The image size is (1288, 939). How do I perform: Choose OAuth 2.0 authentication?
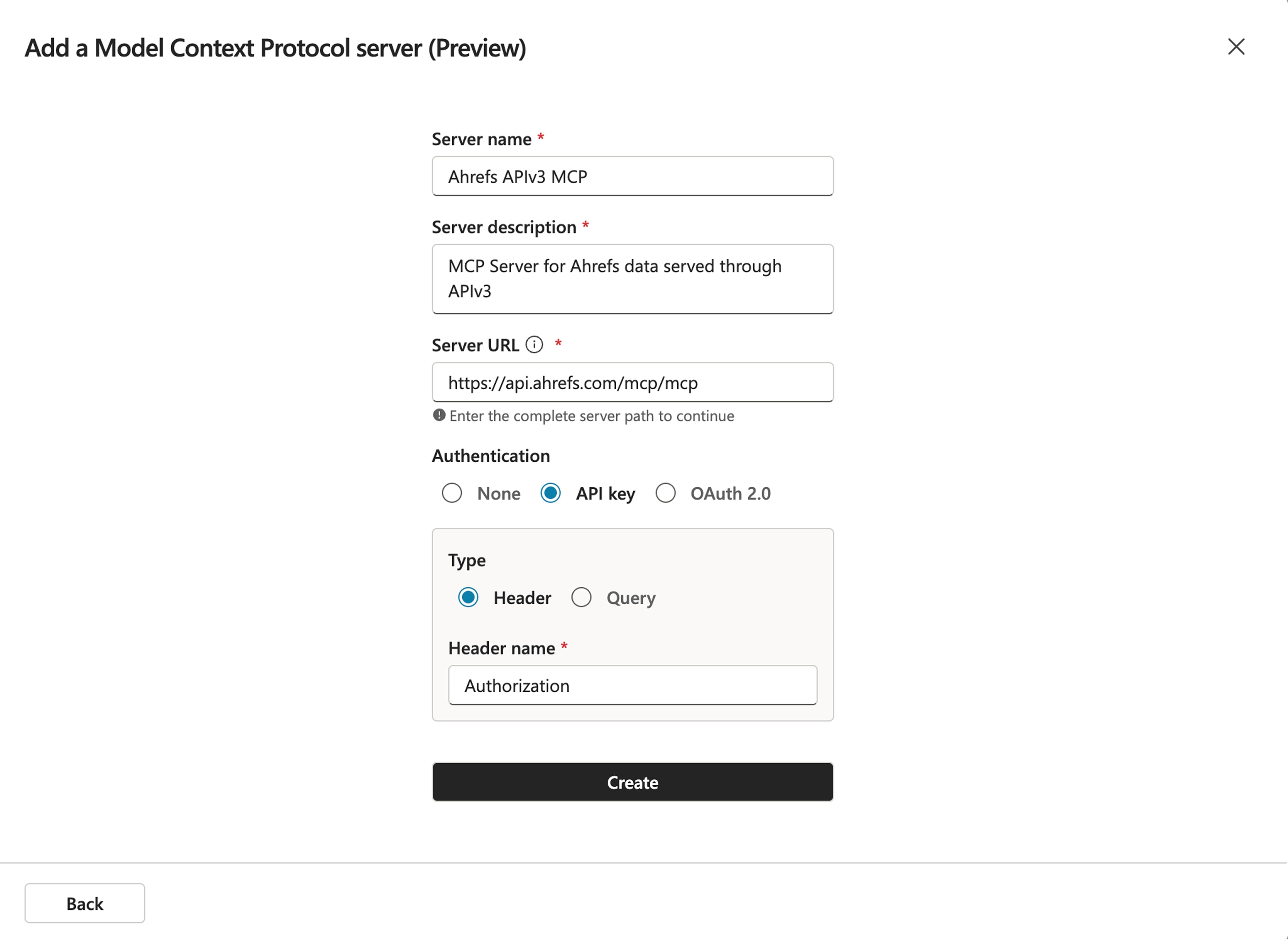666,493
